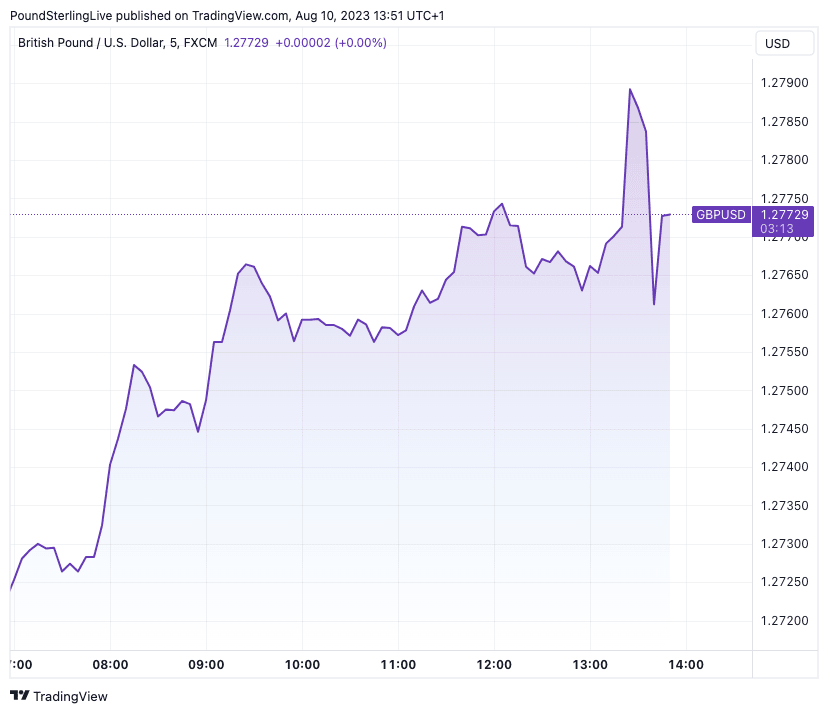Click the GBPUSD symbol tag
Image resolution: width=828 pixels, height=713 pixels.
point(721,214)
